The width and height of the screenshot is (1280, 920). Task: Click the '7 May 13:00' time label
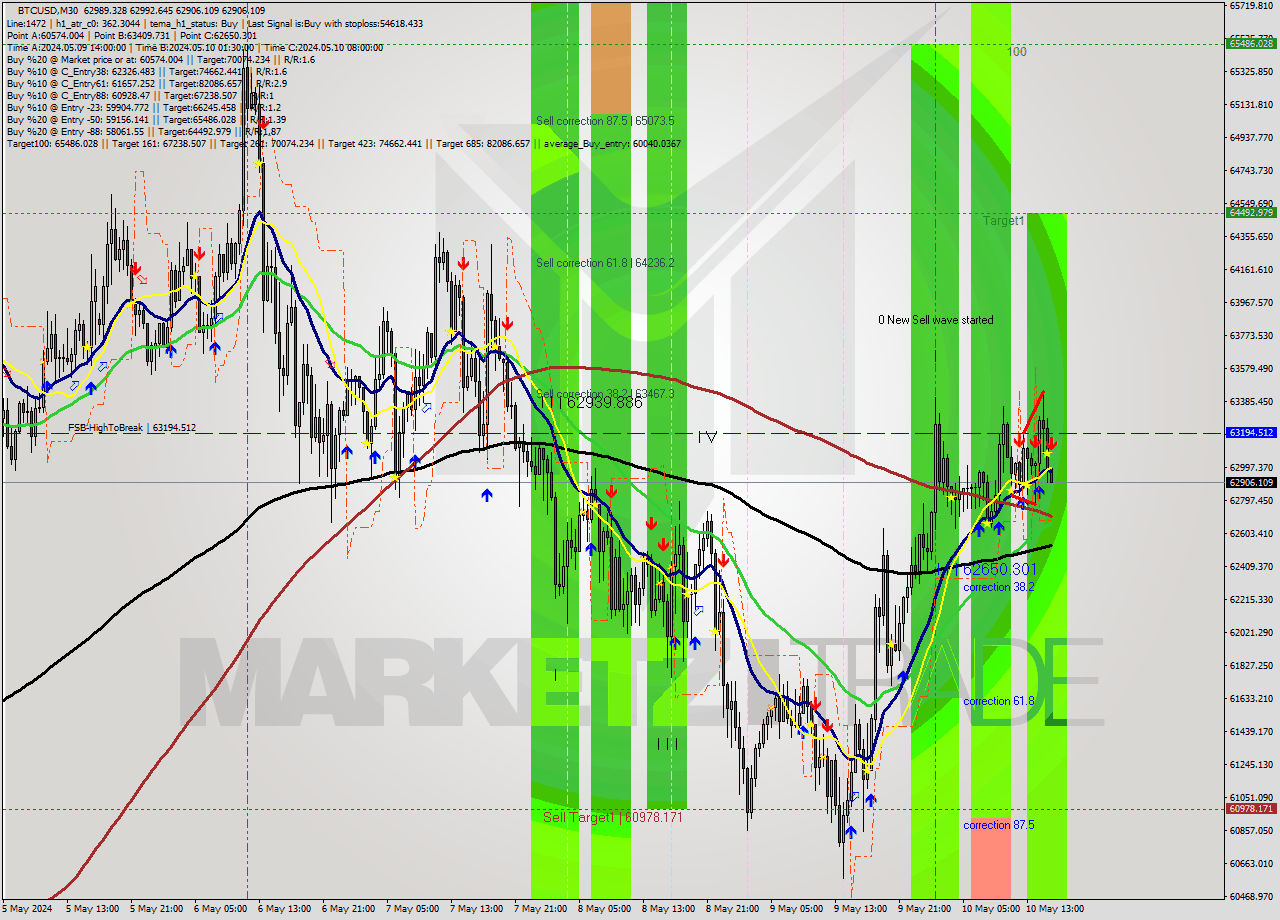point(476,909)
